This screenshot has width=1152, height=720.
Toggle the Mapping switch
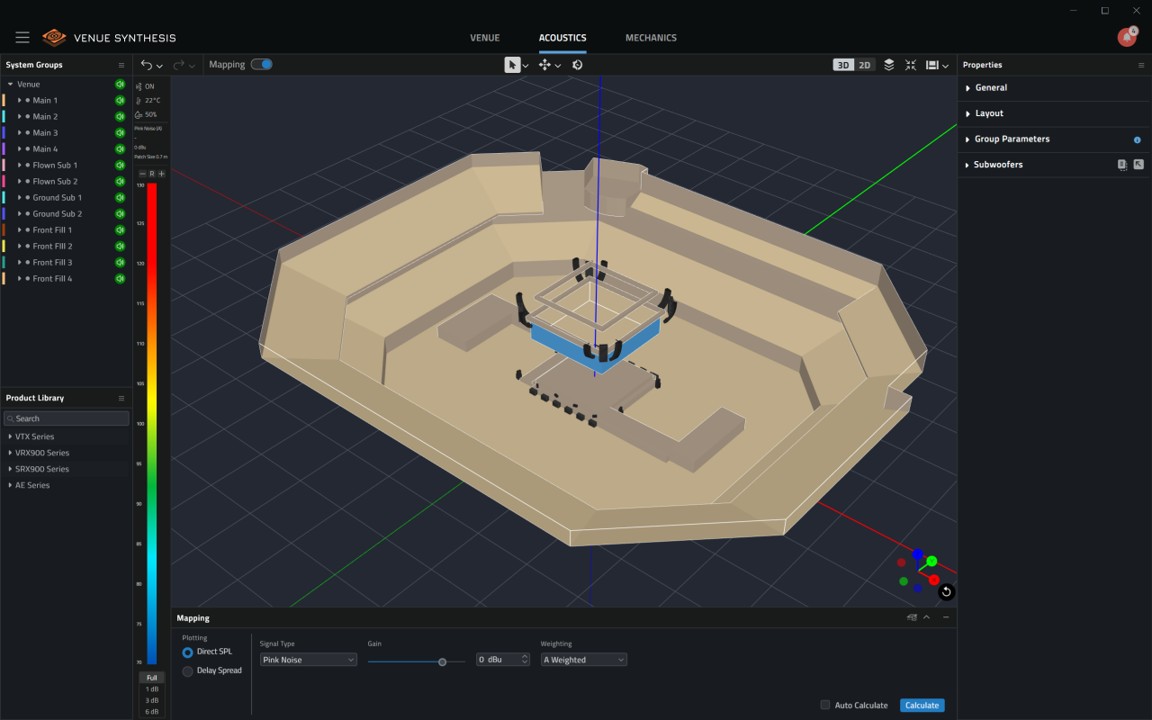[262, 65]
